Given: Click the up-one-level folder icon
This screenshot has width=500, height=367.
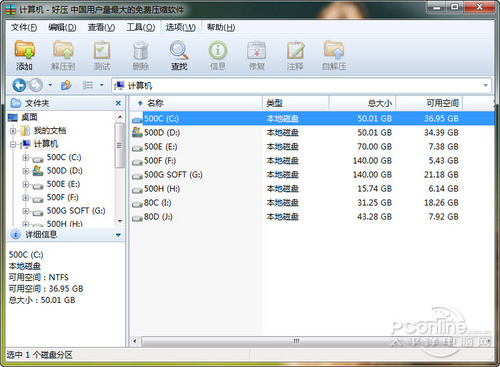Looking at the screenshot, I should pyautogui.click(x=66, y=85).
